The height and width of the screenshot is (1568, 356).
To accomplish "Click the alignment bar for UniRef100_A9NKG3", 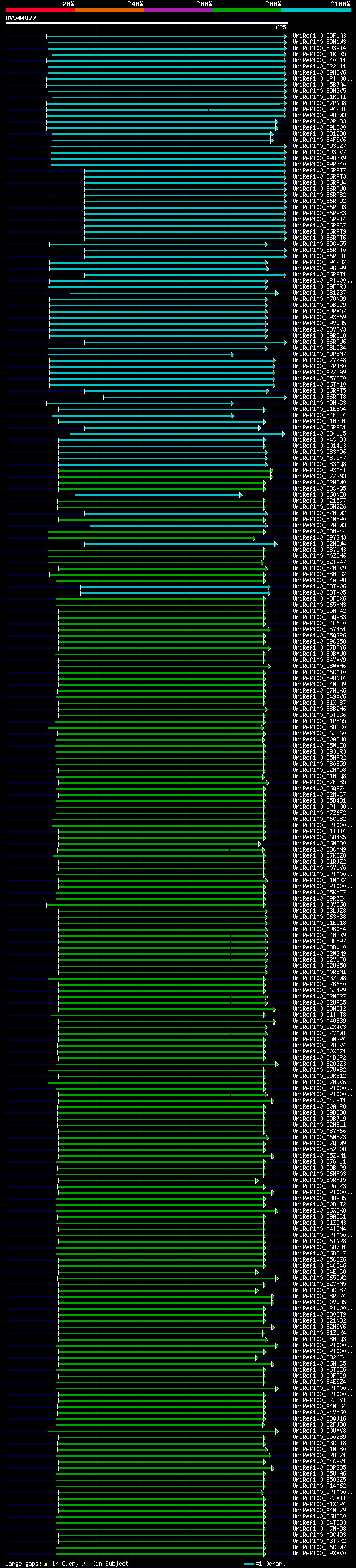I will pyautogui.click(x=140, y=403).
